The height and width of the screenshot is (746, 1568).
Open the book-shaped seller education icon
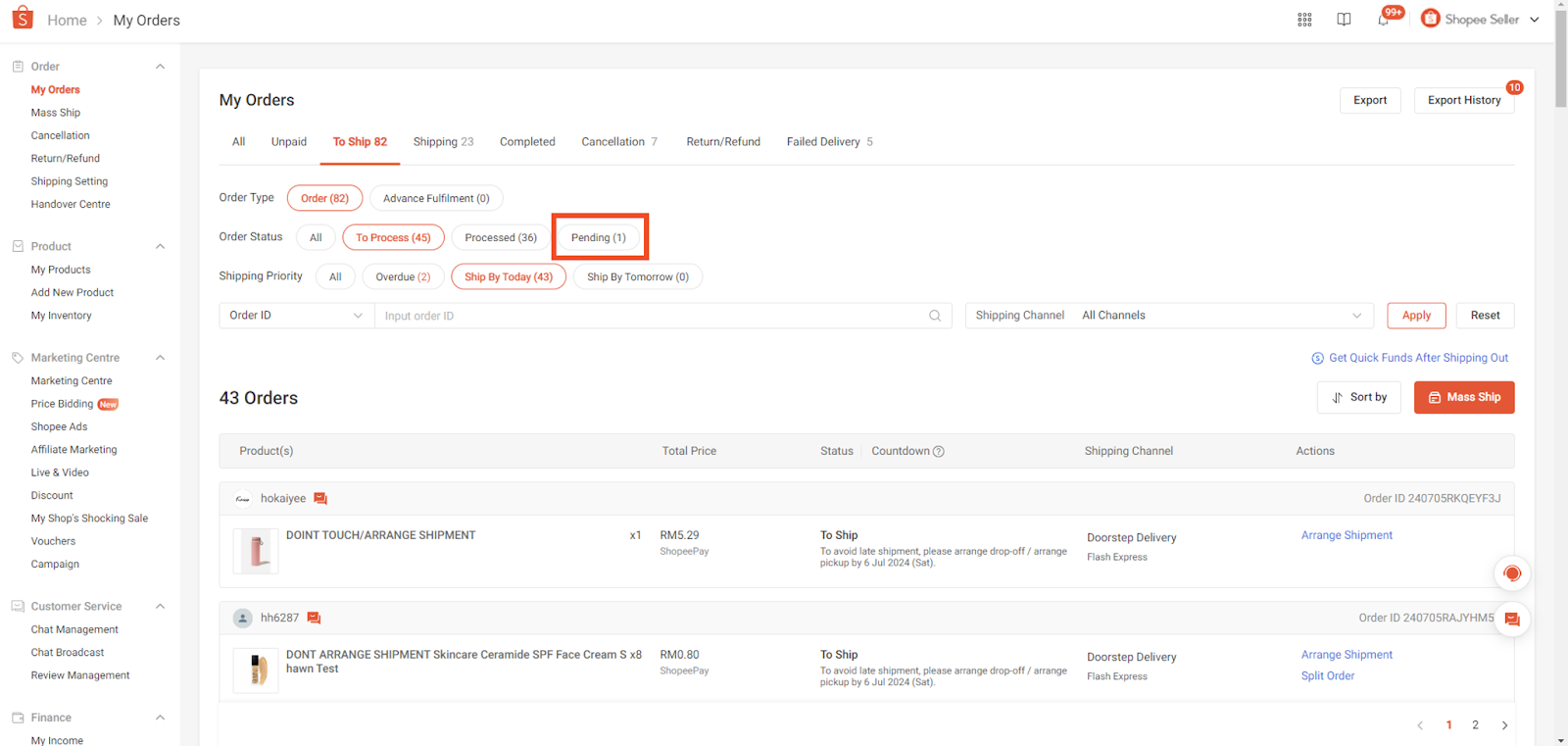pos(1344,20)
